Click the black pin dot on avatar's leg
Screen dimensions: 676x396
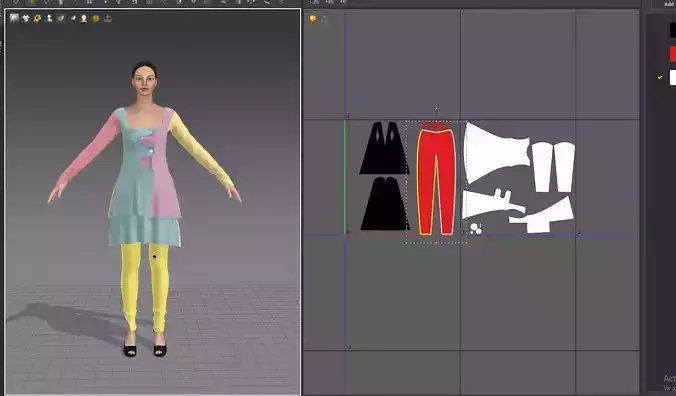pos(155,257)
